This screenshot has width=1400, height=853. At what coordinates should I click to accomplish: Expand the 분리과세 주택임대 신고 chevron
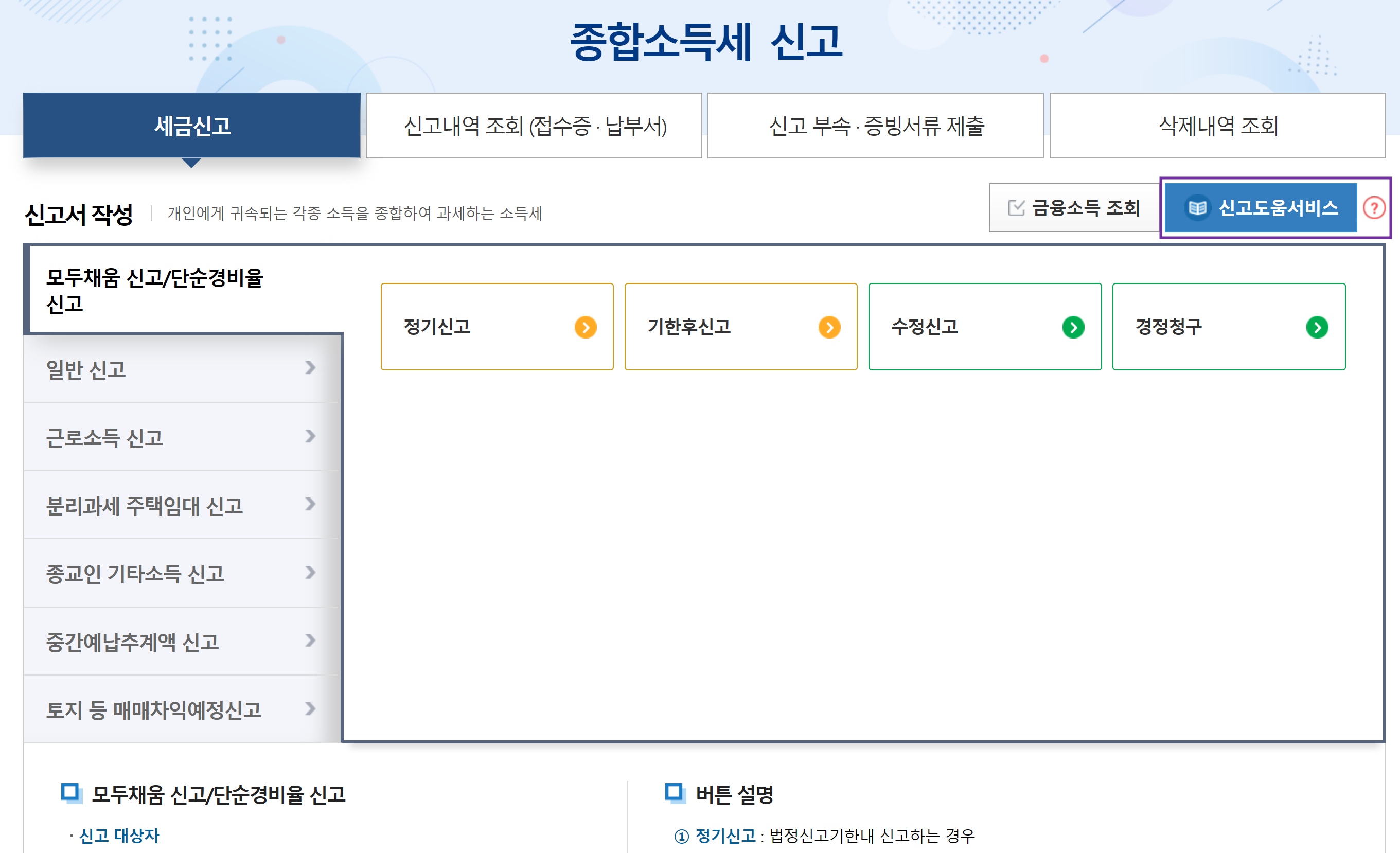(310, 505)
